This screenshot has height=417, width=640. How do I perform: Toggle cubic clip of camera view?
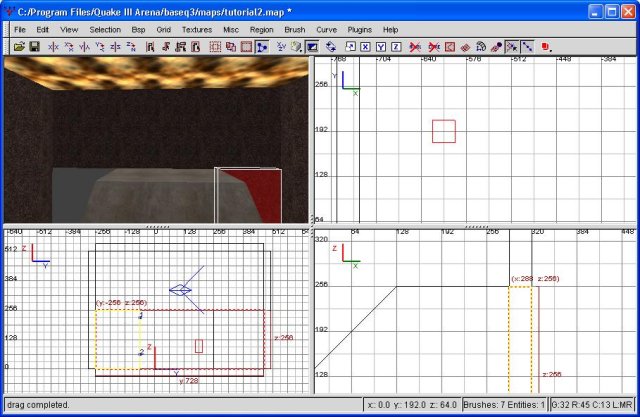pos(312,47)
